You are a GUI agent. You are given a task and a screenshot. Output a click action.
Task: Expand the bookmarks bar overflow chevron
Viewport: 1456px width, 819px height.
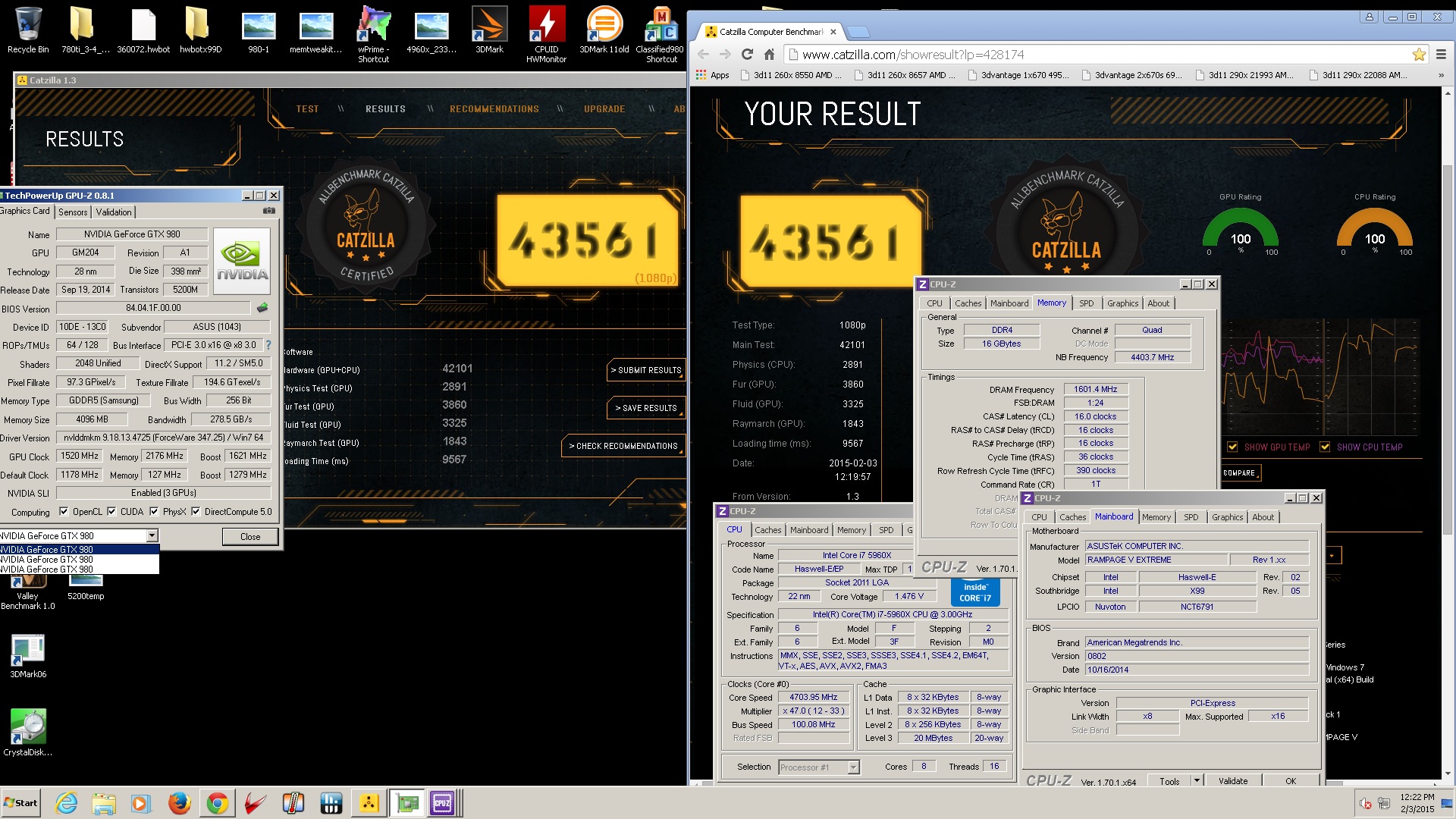pos(1441,75)
